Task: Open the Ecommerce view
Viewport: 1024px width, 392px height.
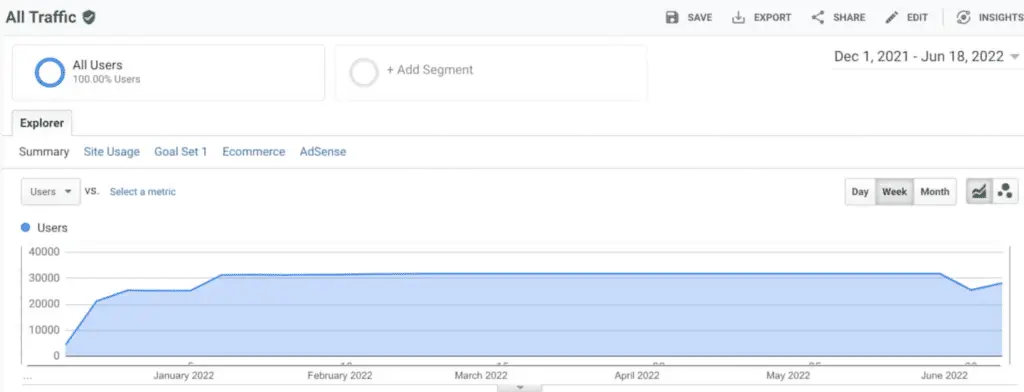Action: pyautogui.click(x=253, y=152)
